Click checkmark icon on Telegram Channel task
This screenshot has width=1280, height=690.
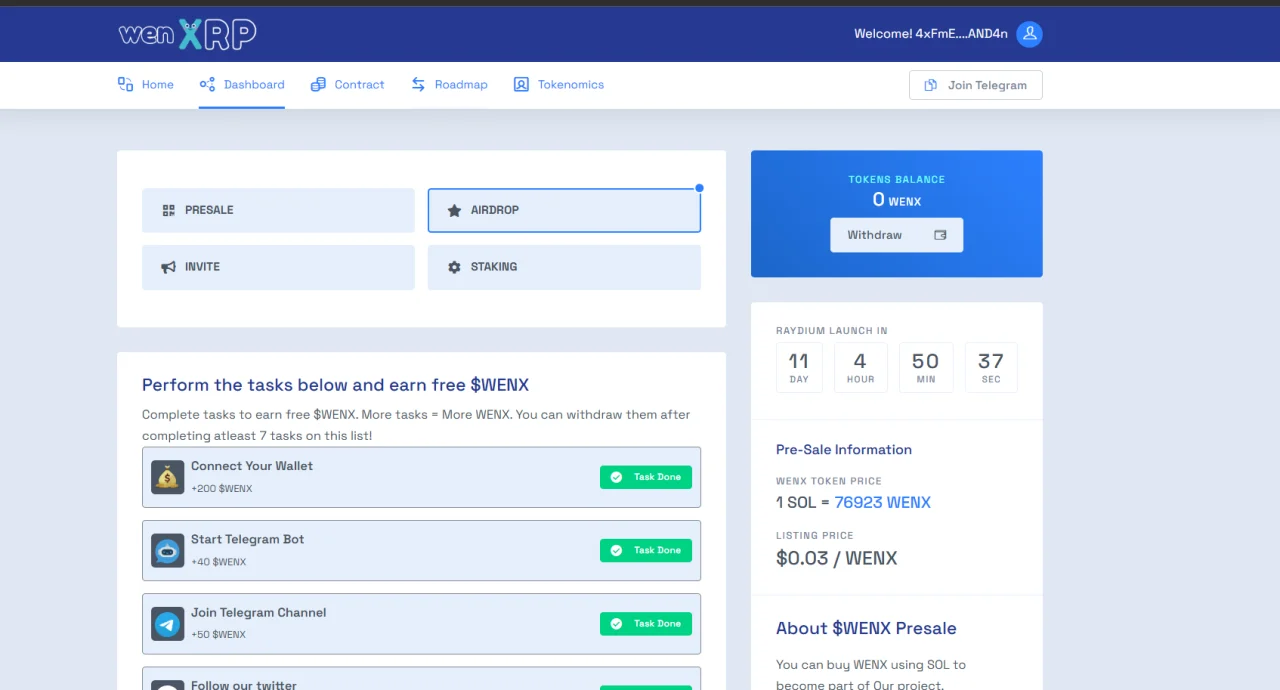click(x=616, y=623)
